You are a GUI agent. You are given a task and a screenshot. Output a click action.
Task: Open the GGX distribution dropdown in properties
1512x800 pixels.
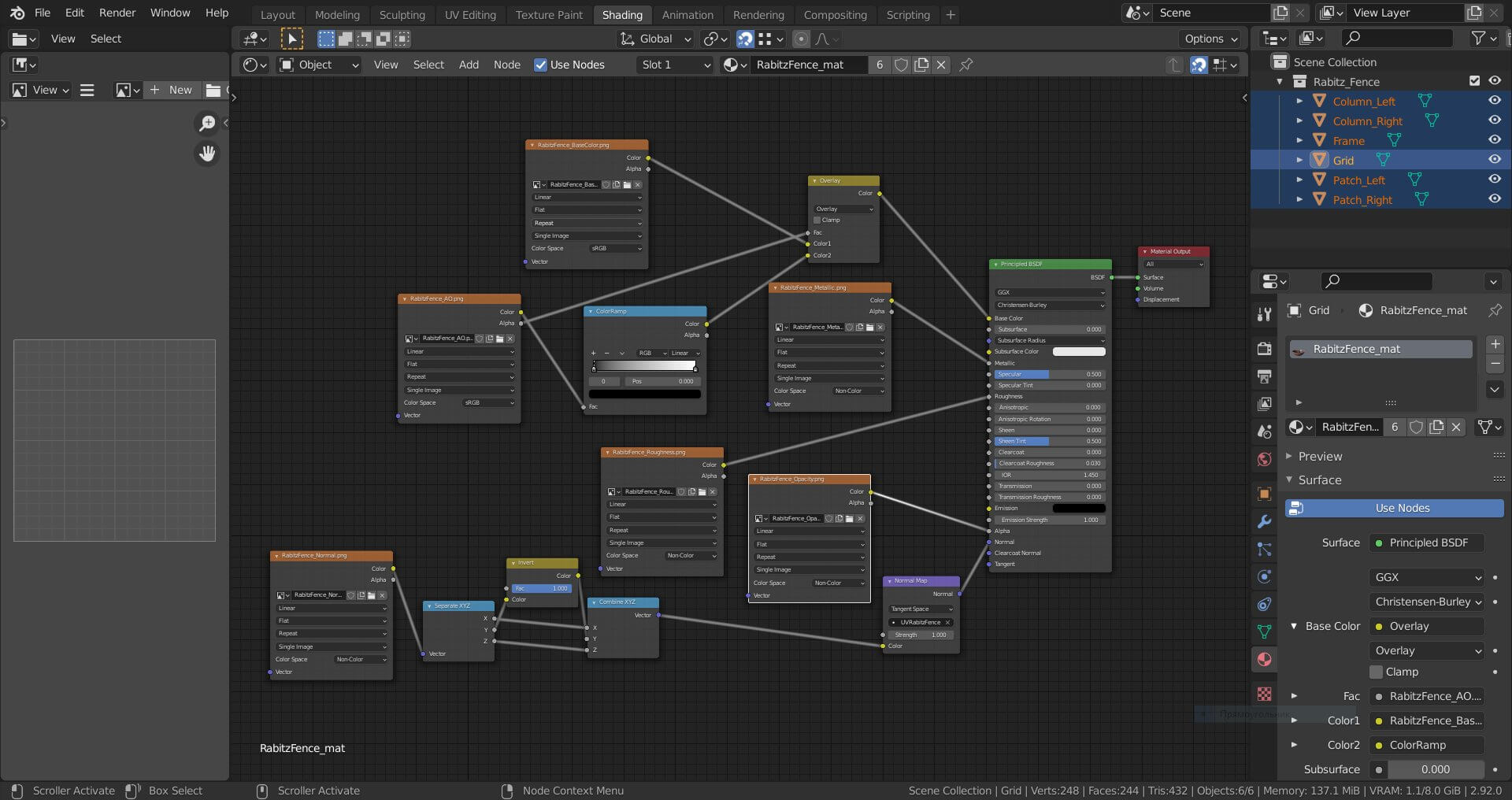point(1426,577)
